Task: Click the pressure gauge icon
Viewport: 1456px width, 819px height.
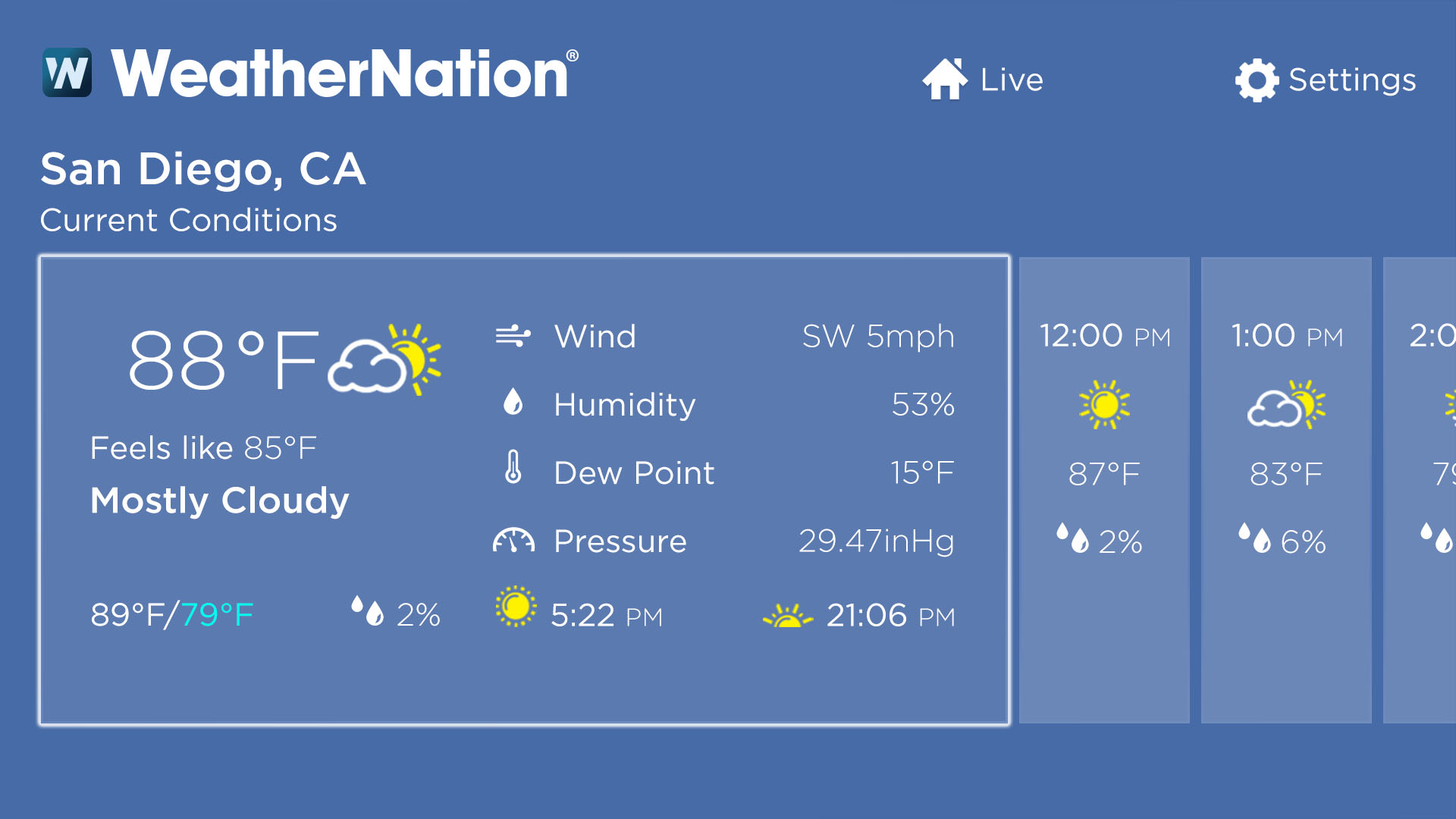Action: pyautogui.click(x=515, y=540)
